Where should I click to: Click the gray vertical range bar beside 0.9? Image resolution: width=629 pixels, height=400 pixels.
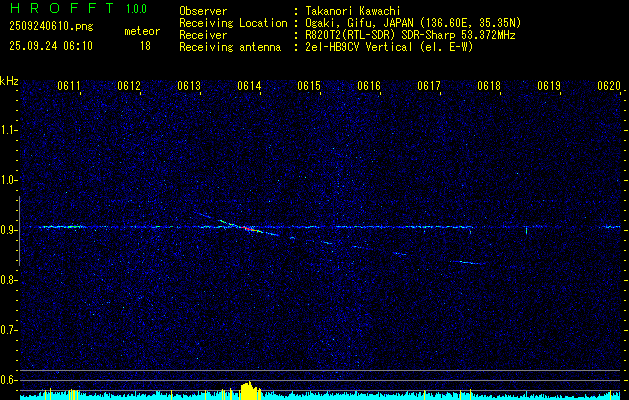coord(19,231)
